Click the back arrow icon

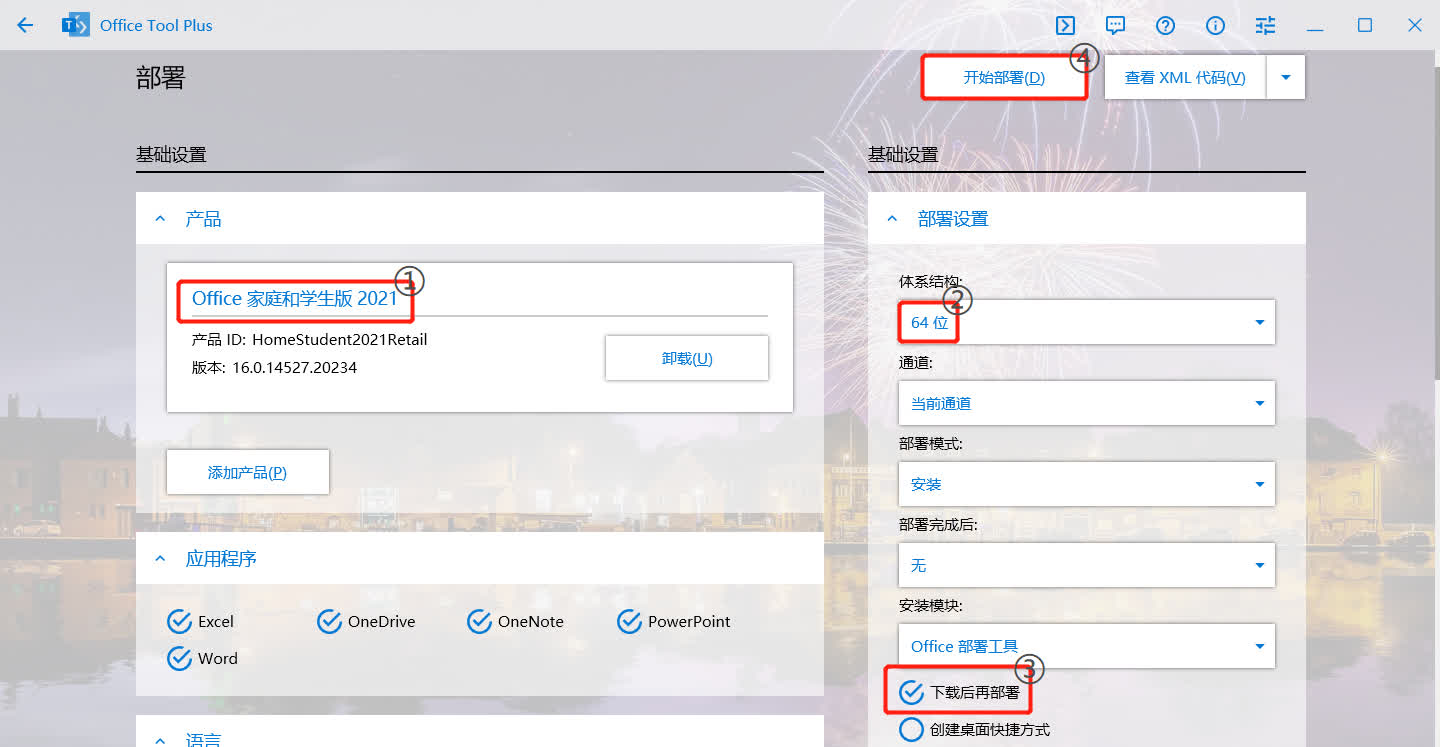[x=25, y=25]
